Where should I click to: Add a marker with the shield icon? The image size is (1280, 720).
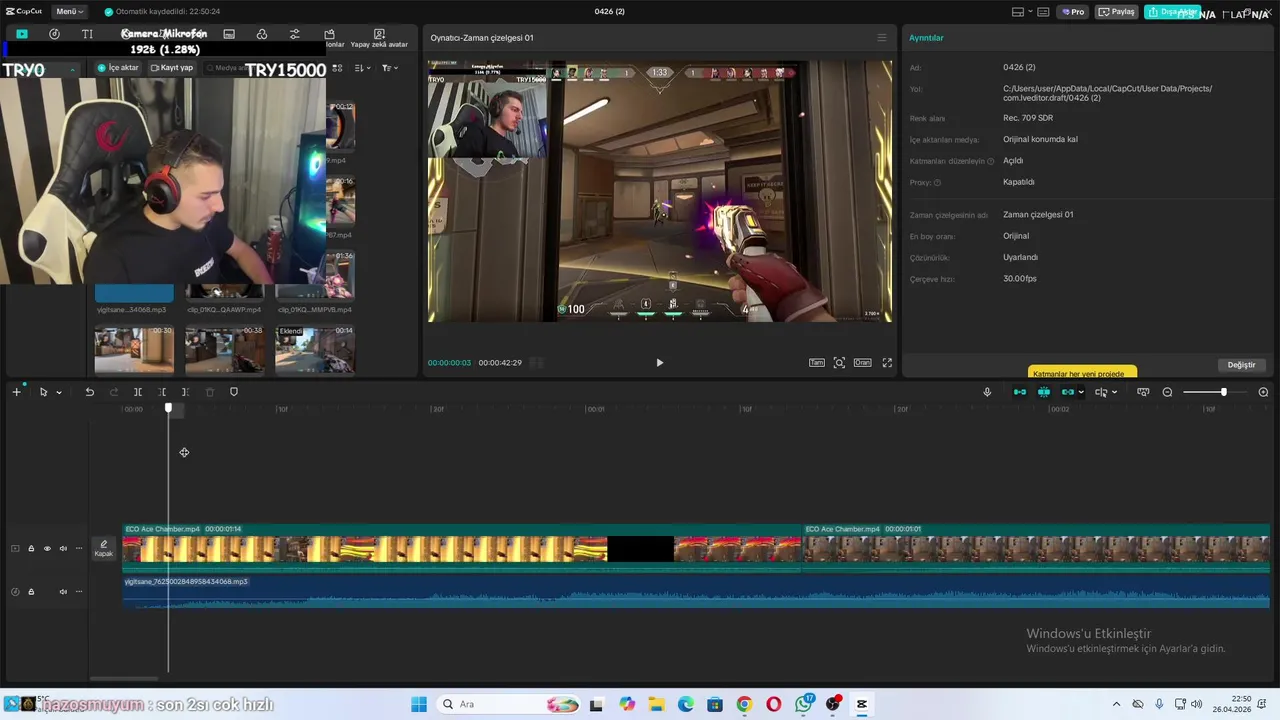[x=234, y=392]
